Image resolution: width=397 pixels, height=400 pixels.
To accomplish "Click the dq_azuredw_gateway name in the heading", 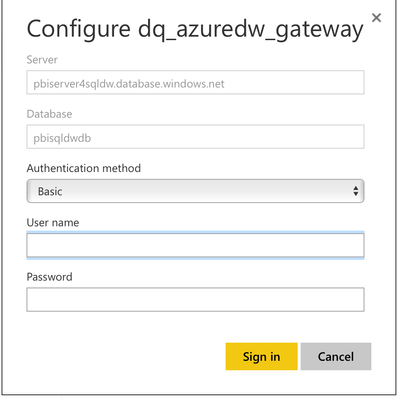I will 251,31.
